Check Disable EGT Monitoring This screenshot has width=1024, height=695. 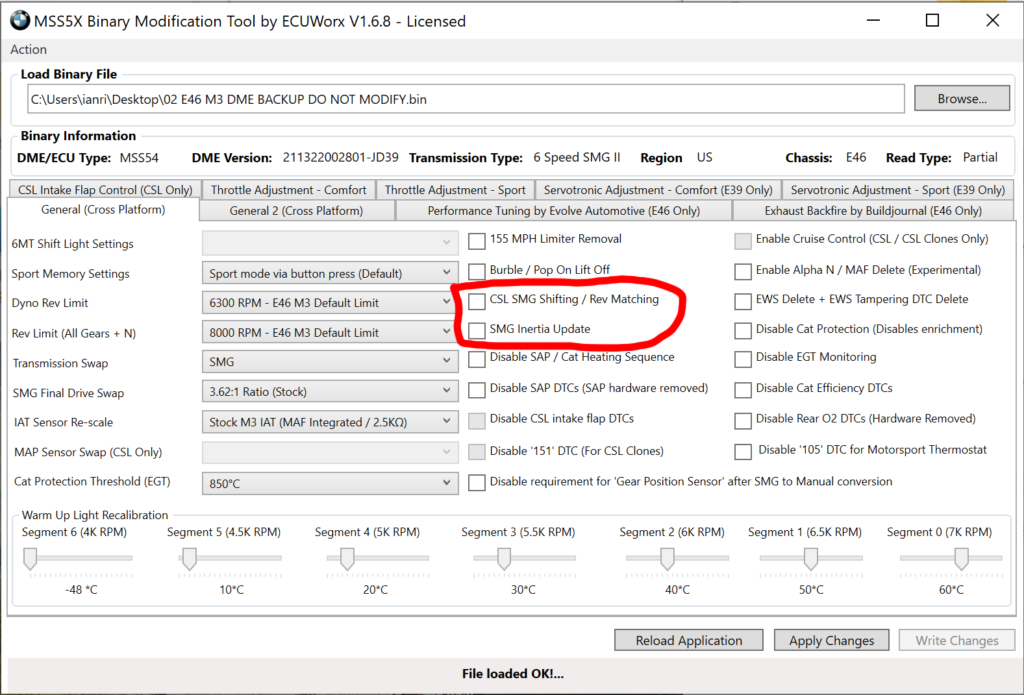click(x=743, y=359)
